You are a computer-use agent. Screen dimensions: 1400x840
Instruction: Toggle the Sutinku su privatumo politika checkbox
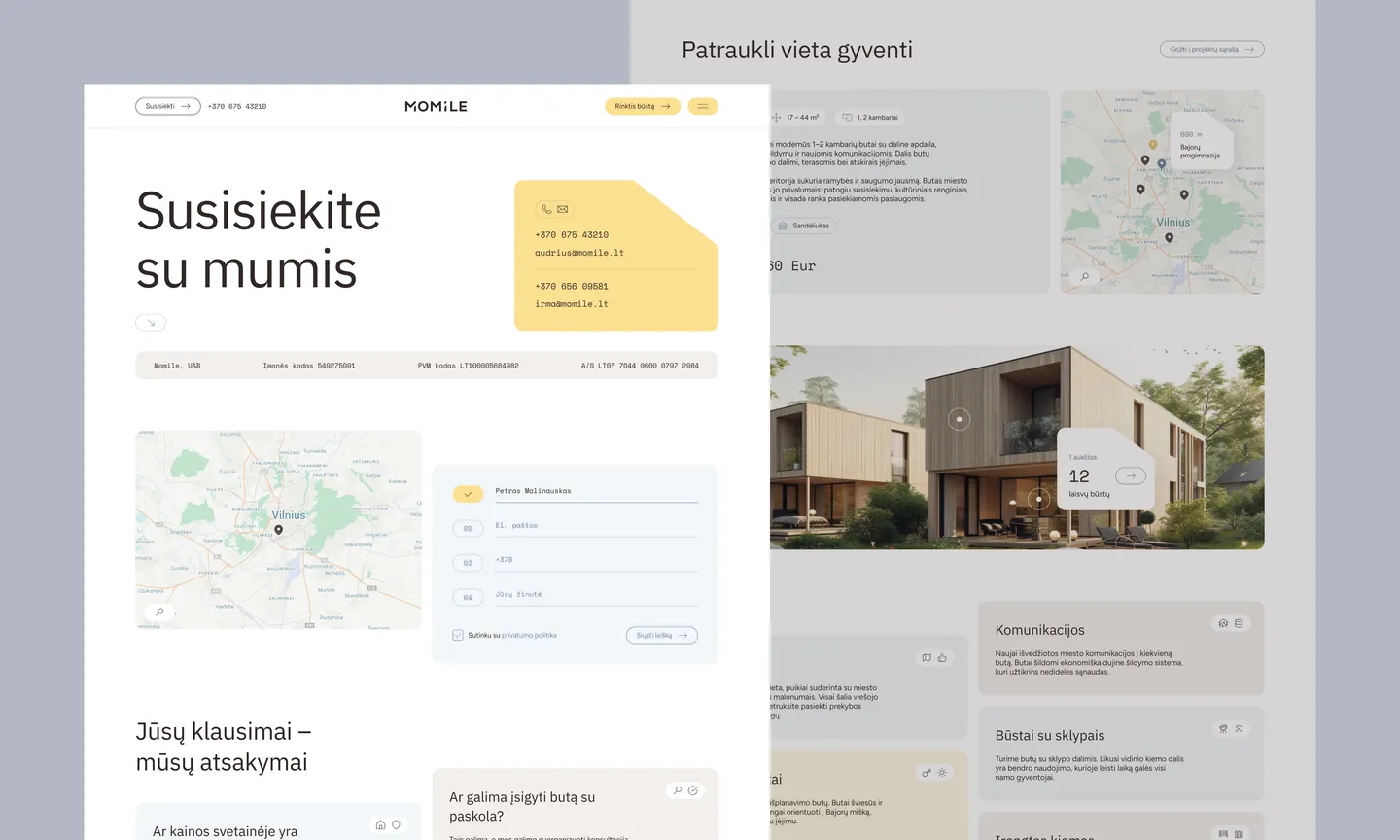pyautogui.click(x=458, y=636)
